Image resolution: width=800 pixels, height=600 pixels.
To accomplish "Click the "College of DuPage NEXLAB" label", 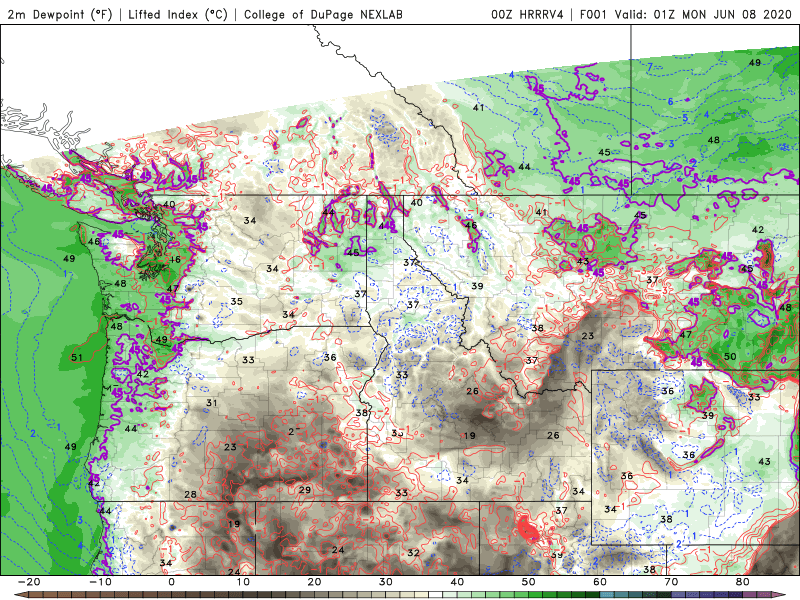I will 323,14.
